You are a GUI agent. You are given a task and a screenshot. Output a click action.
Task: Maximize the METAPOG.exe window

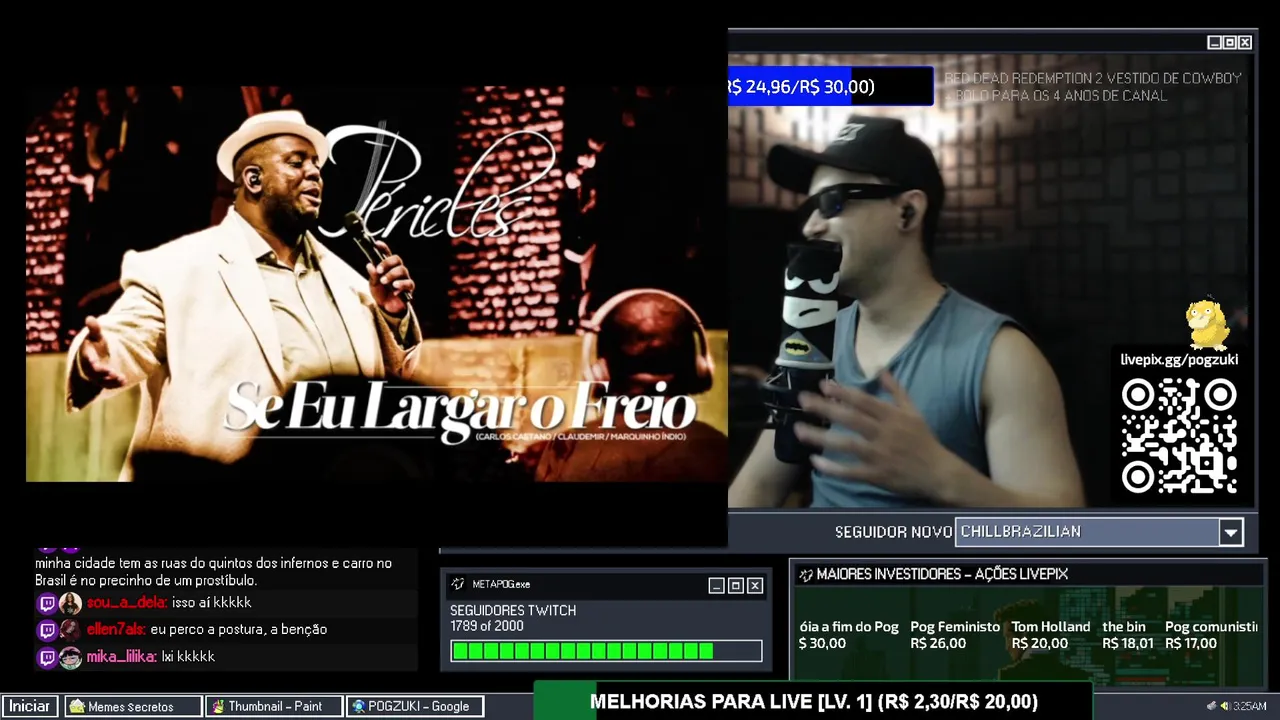pos(736,586)
